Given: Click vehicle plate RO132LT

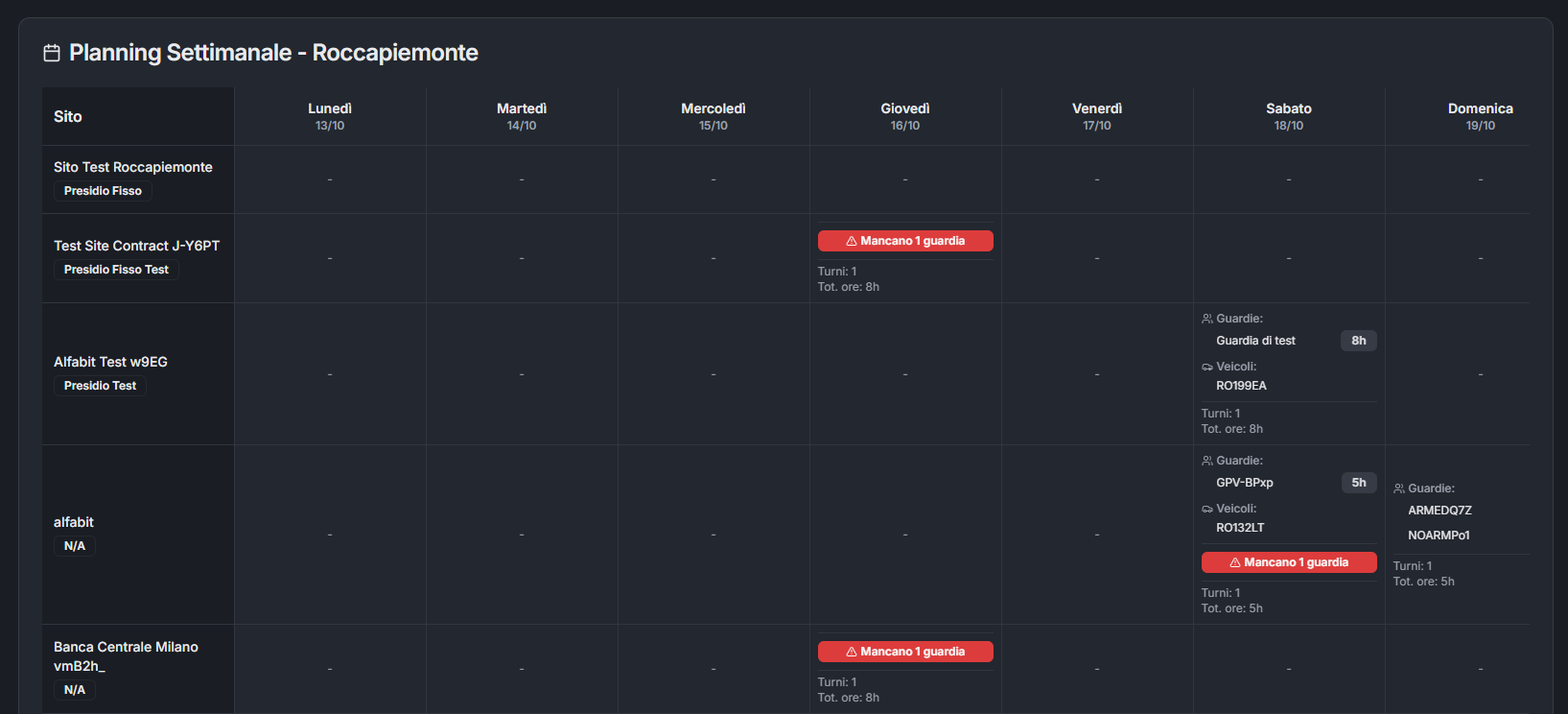Looking at the screenshot, I should pyautogui.click(x=1240, y=528).
